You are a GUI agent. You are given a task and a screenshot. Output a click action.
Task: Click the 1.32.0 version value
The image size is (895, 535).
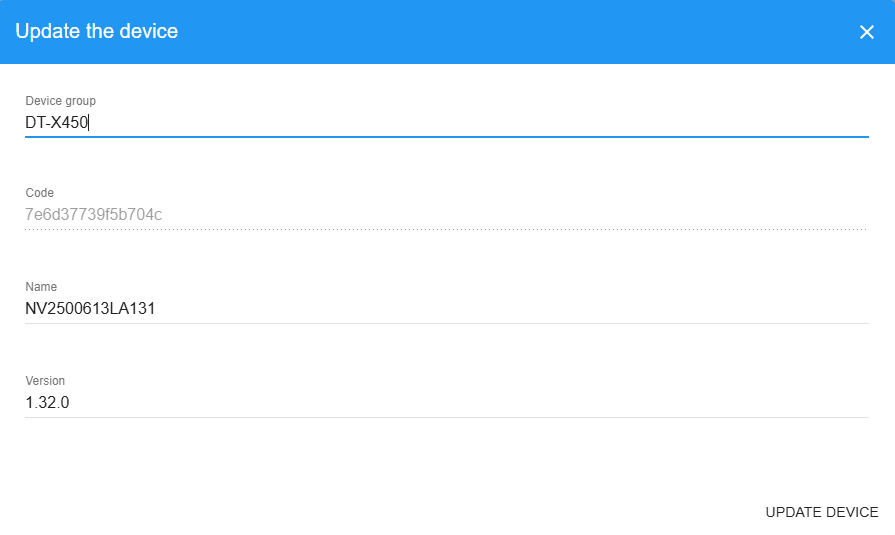coord(47,403)
